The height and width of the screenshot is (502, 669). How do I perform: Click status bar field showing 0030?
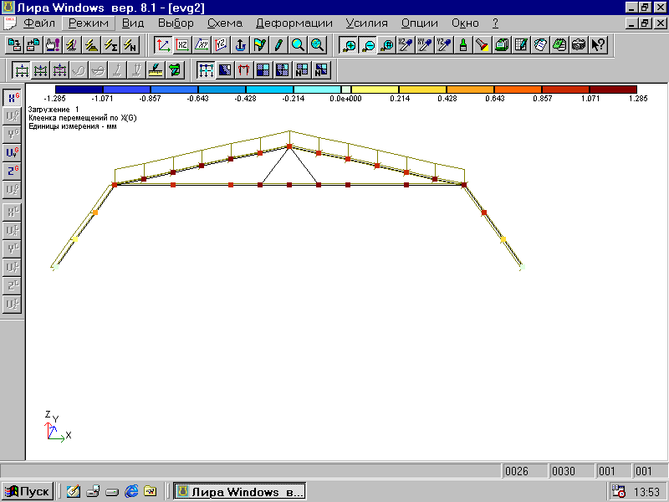571,471
